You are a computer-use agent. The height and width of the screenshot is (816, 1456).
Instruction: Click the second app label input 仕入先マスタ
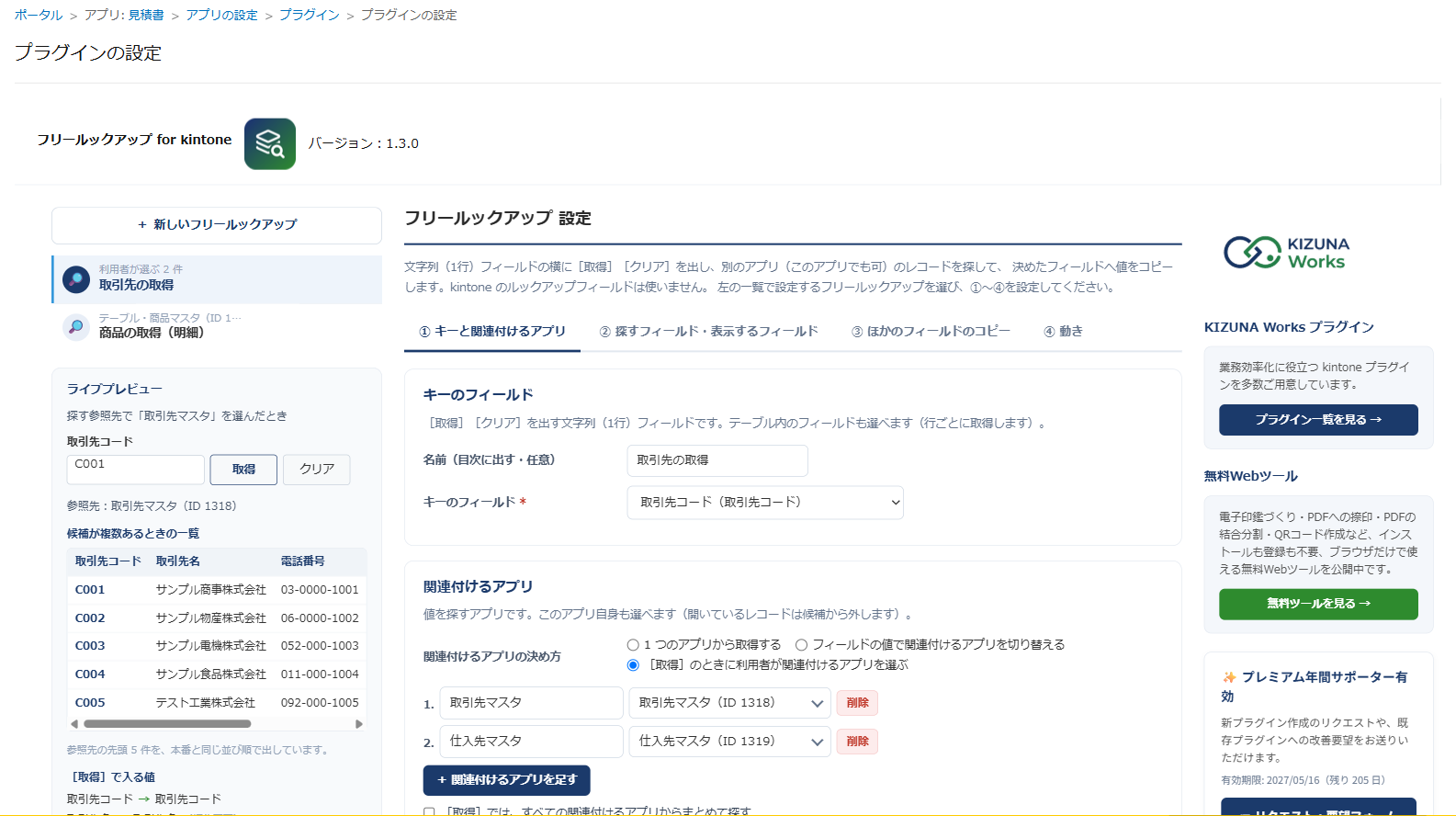coord(532,742)
